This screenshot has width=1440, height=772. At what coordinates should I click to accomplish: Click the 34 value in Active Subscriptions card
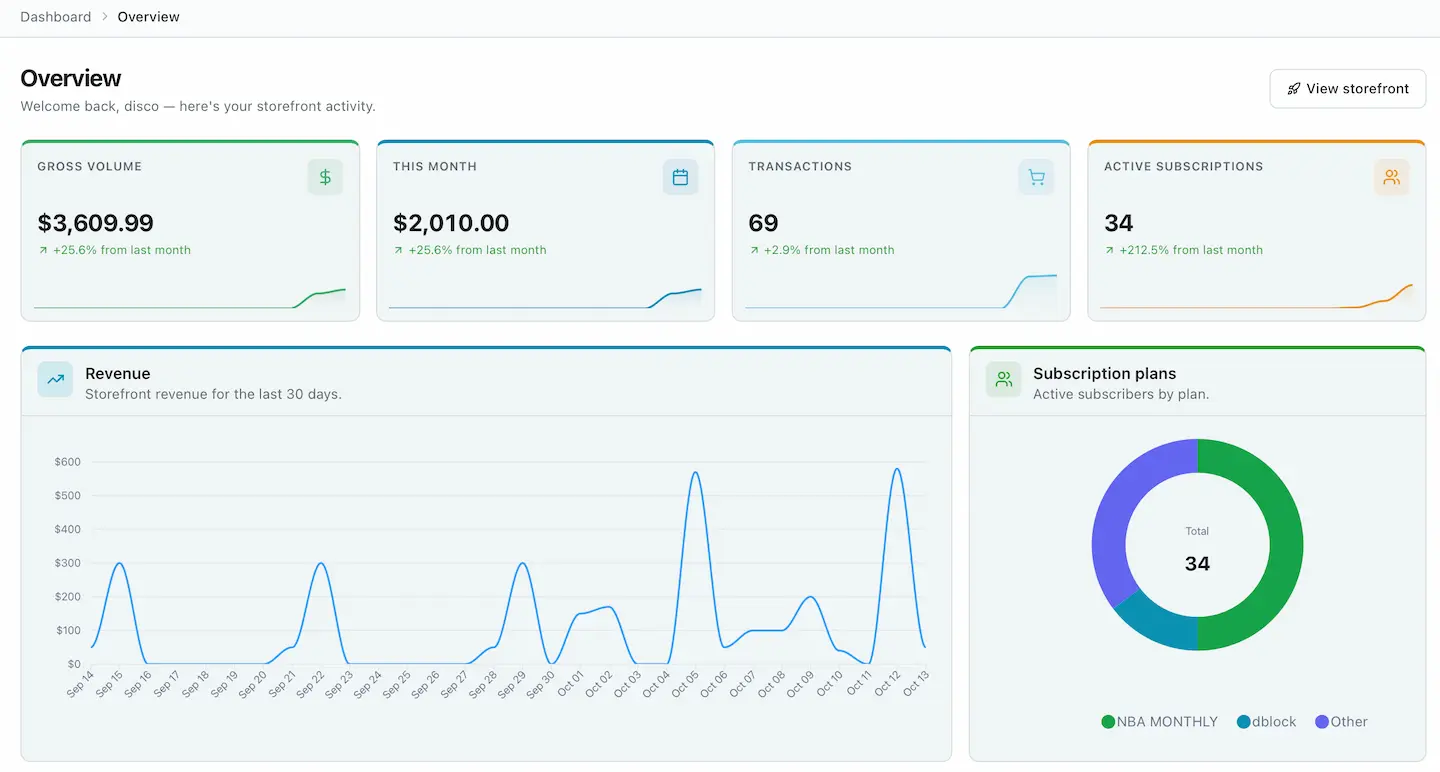click(1119, 223)
